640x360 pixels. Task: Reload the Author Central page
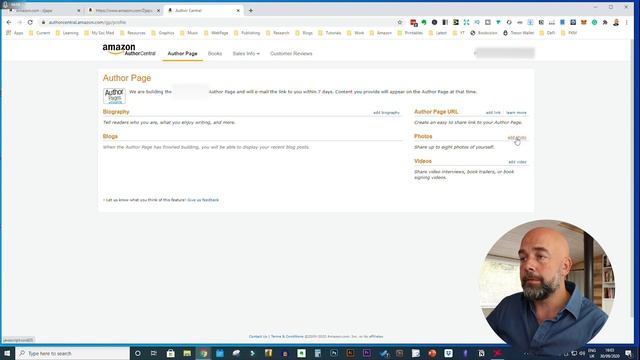tap(30, 22)
